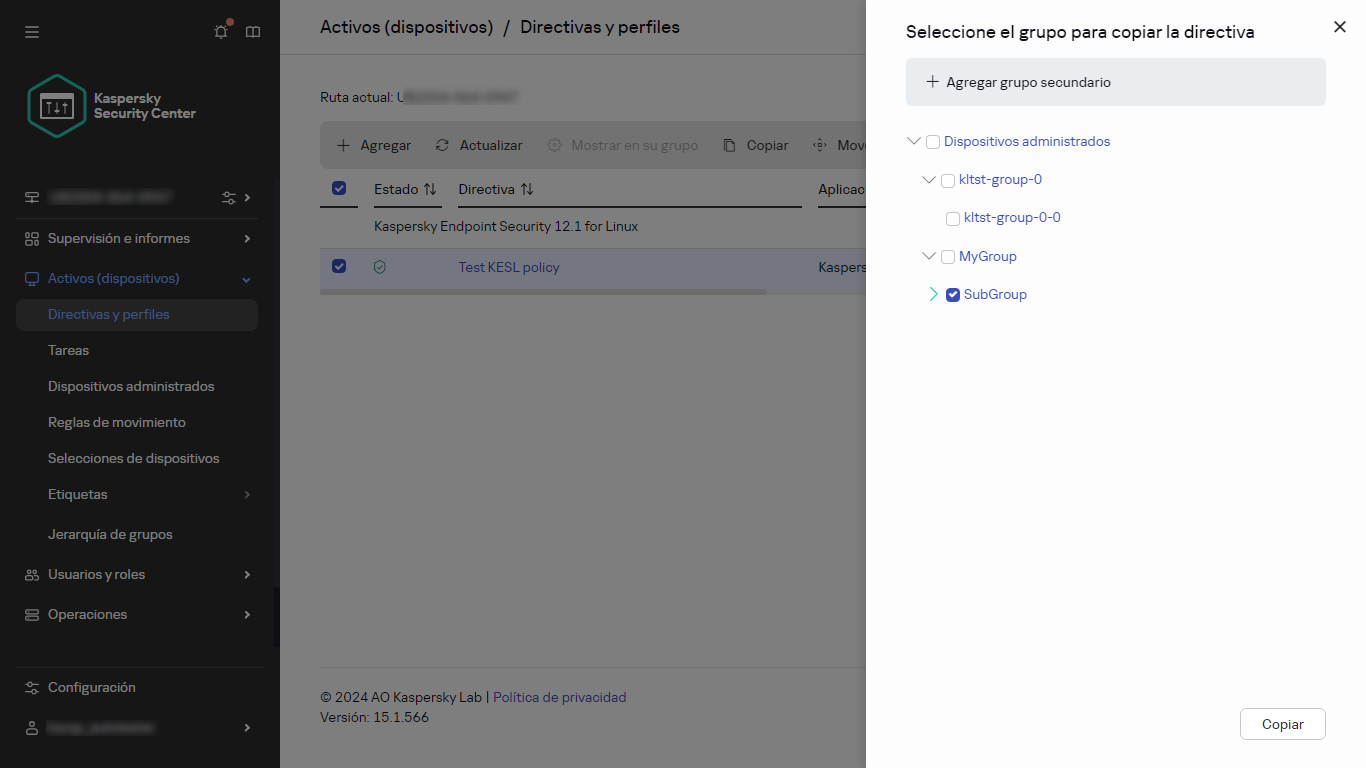
Task: Open the notifications bell icon
Action: click(221, 32)
